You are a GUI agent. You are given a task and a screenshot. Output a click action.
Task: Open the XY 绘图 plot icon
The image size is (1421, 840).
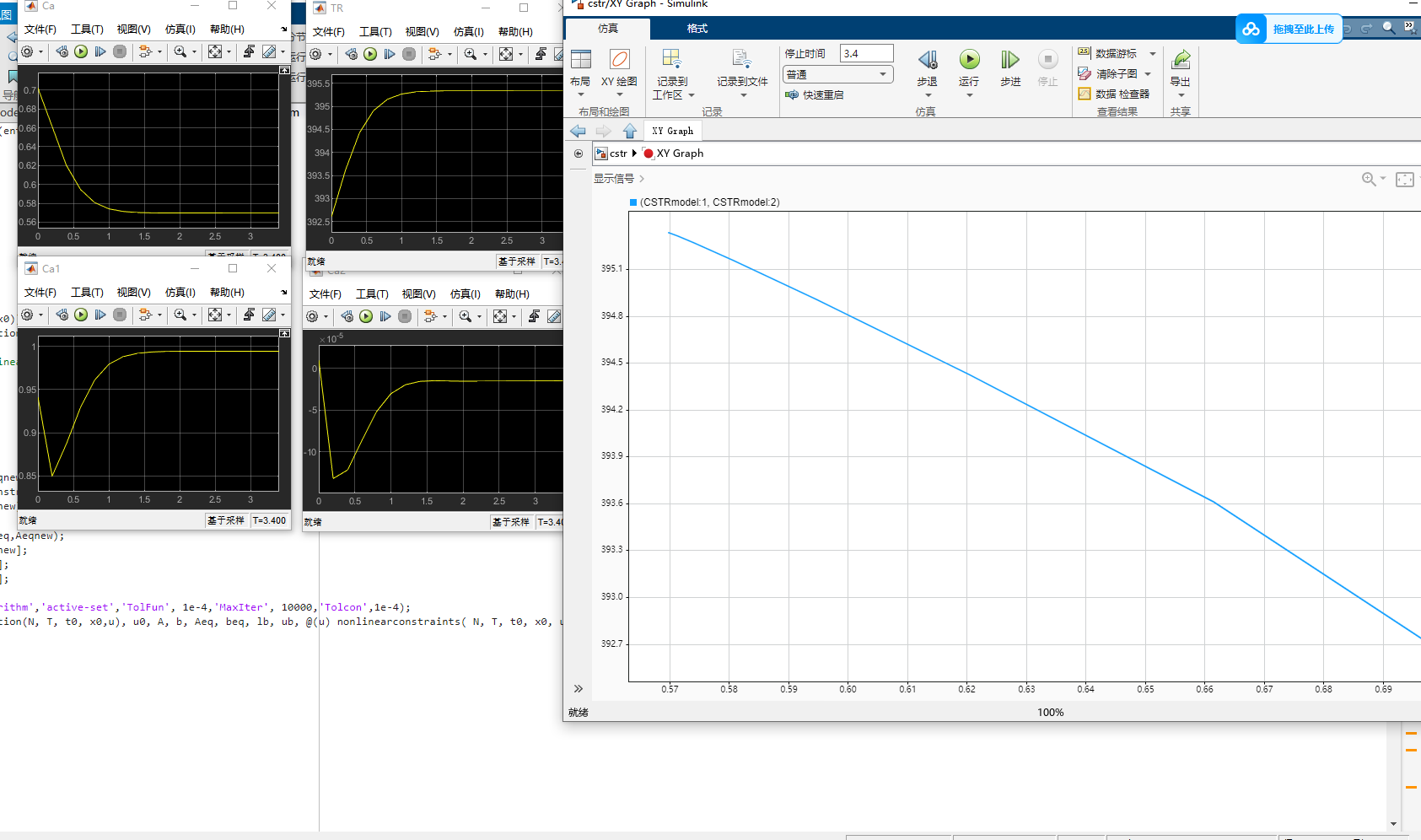[619, 60]
